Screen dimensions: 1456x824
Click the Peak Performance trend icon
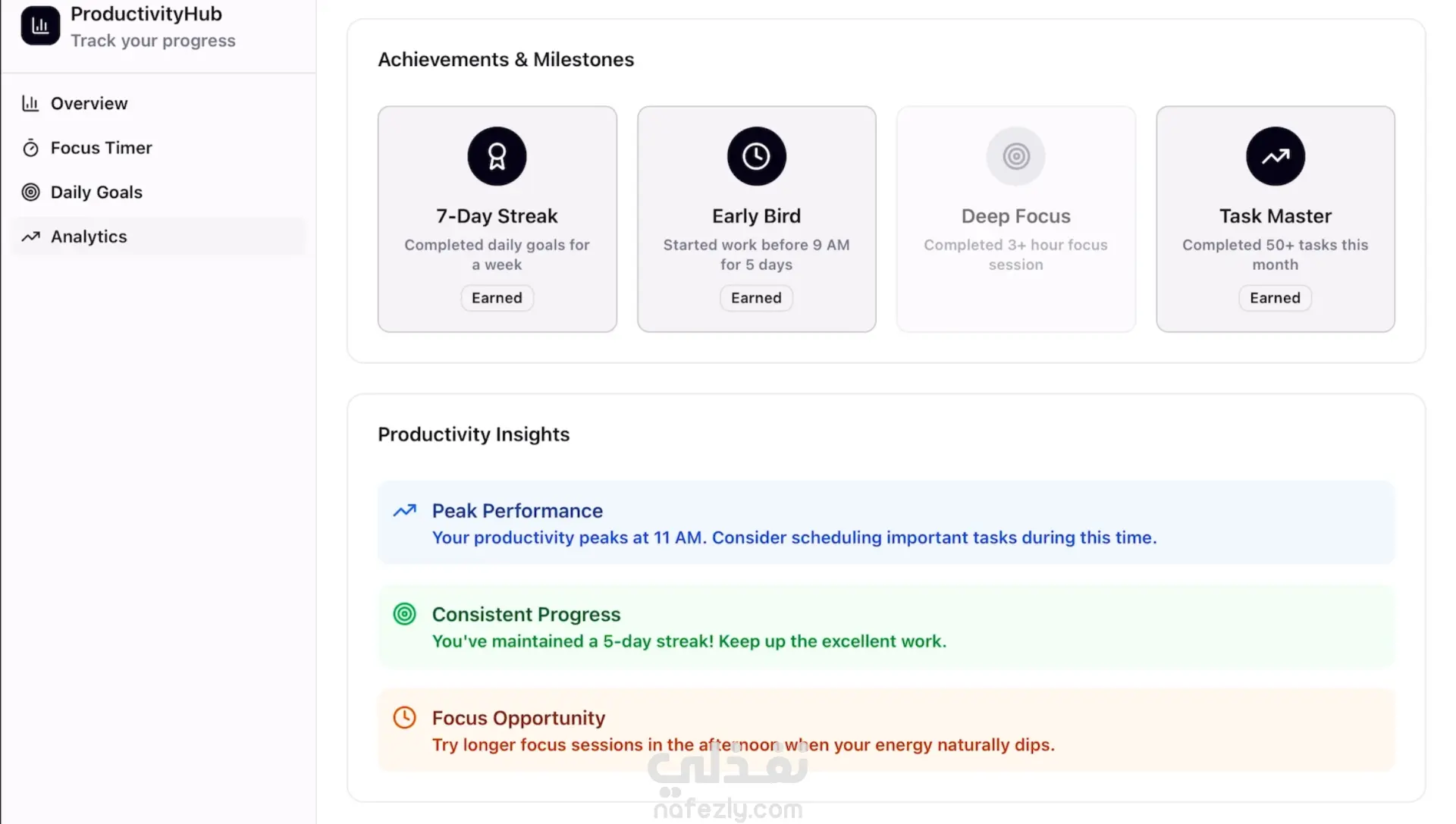[x=405, y=511]
